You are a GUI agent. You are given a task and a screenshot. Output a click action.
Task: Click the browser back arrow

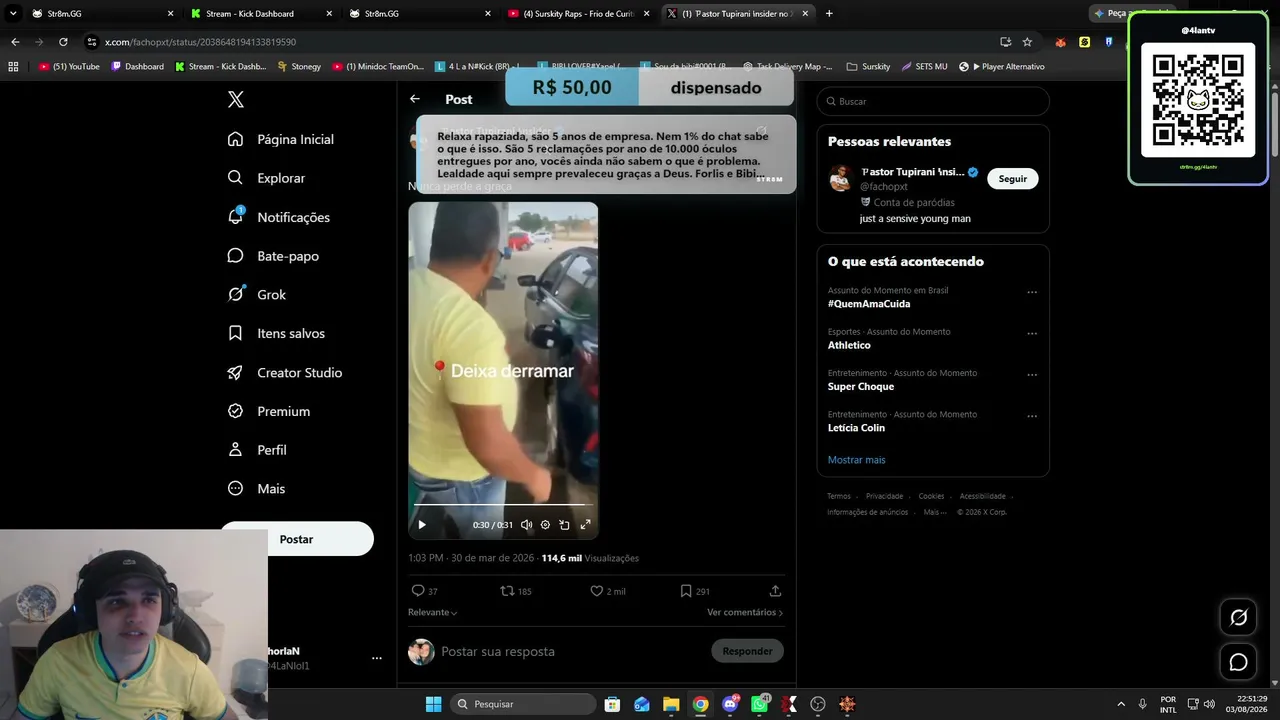(15, 42)
